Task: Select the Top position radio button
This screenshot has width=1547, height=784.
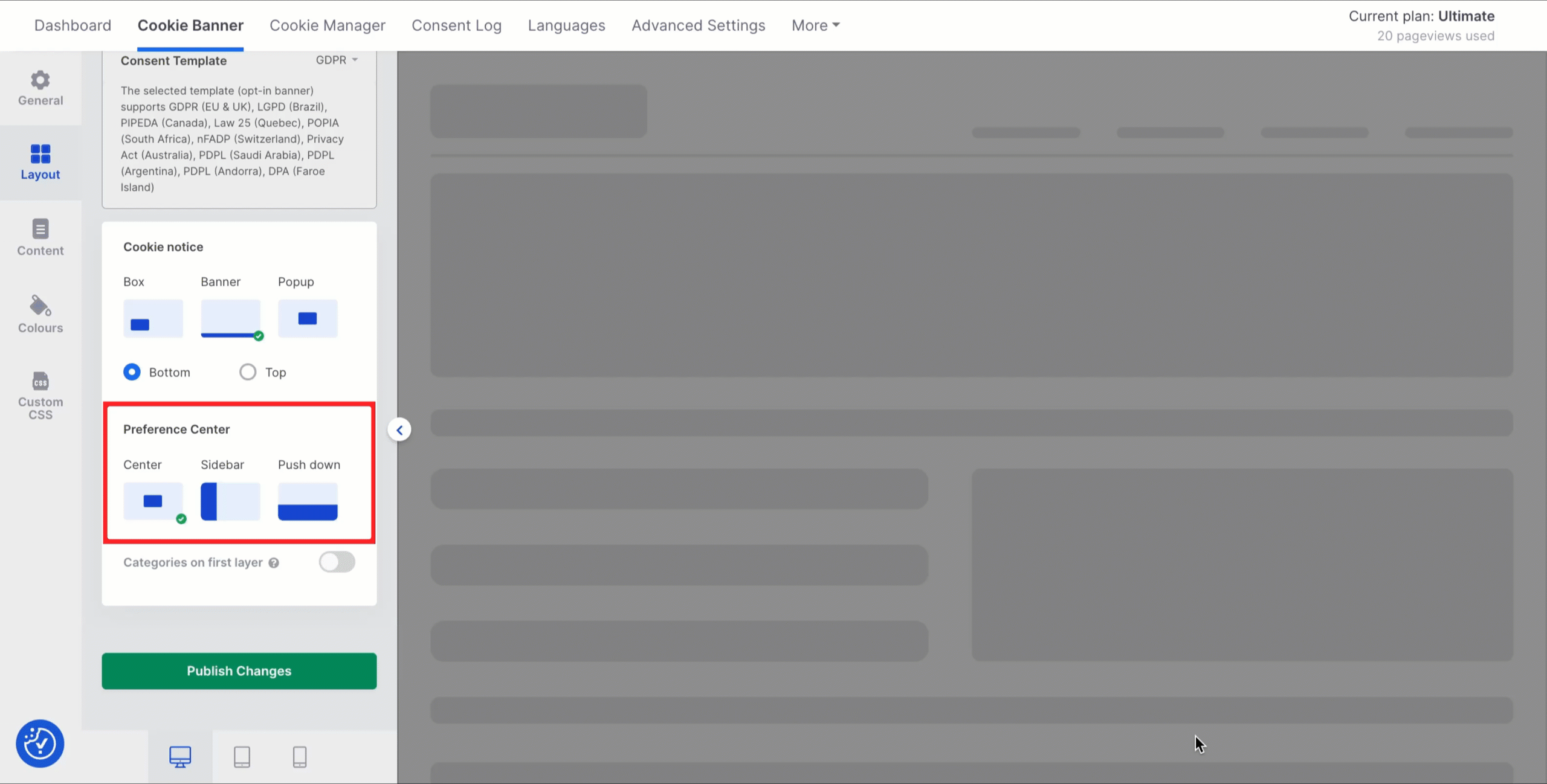Action: 248,372
